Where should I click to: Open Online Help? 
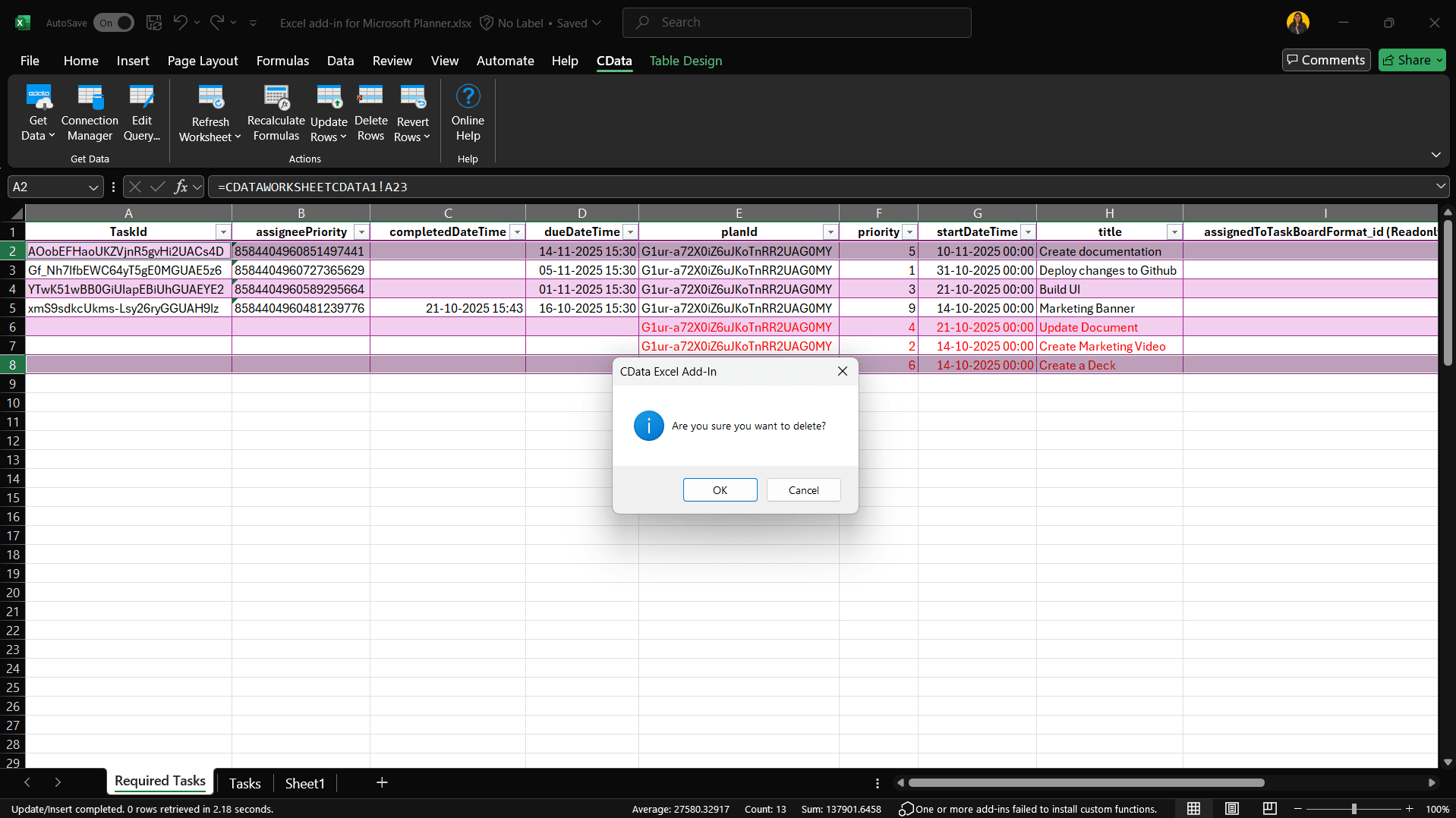tap(468, 97)
